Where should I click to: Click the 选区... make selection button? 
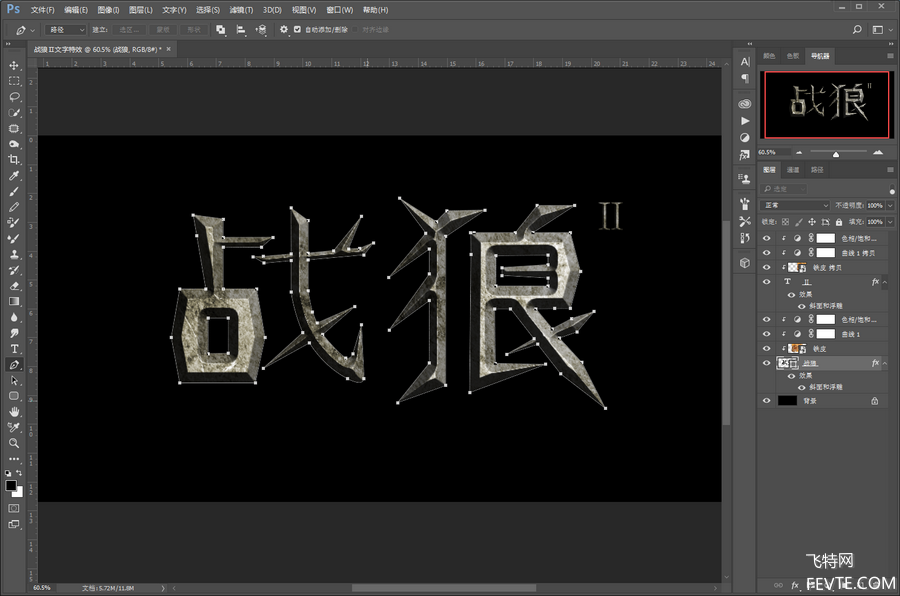(129, 29)
